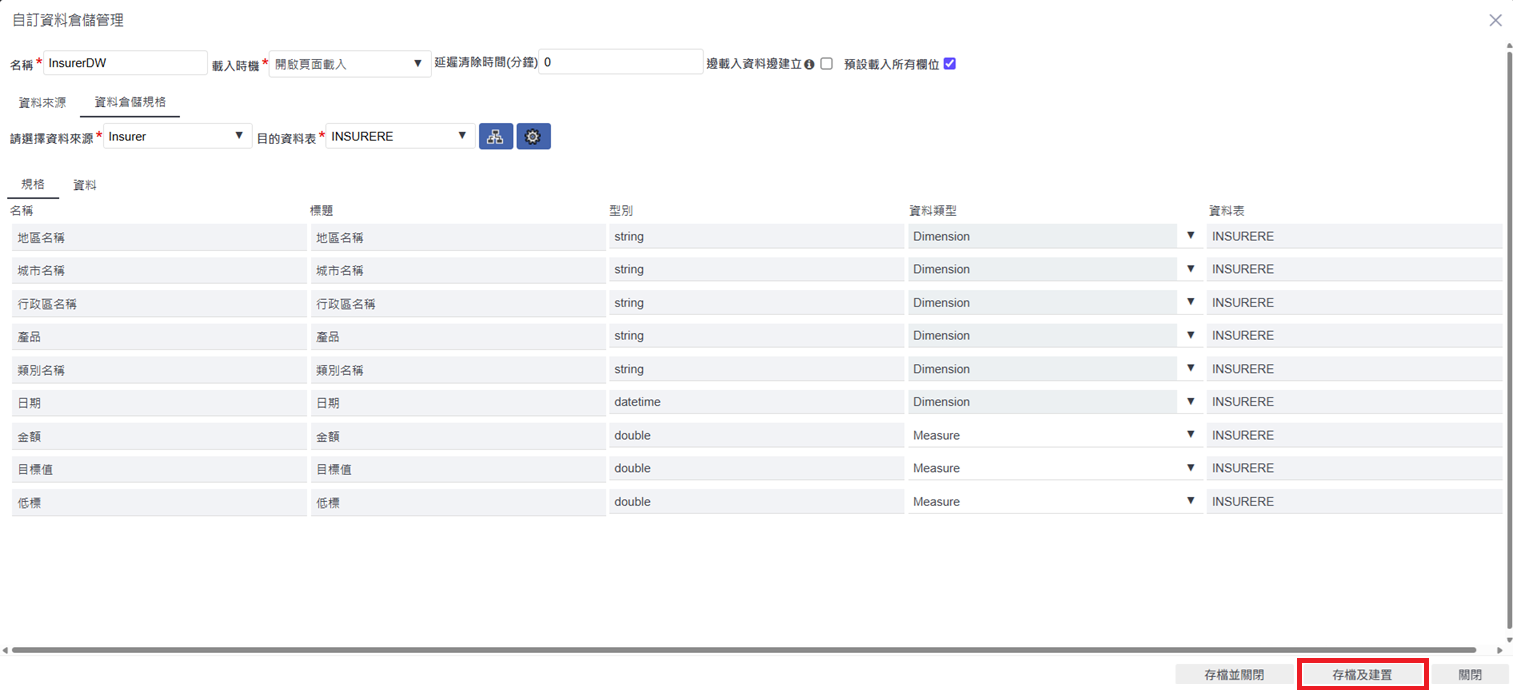The height and width of the screenshot is (690, 1513).
Task: Click the info icon beside 邊載入資料邊建立
Action: 809,64
